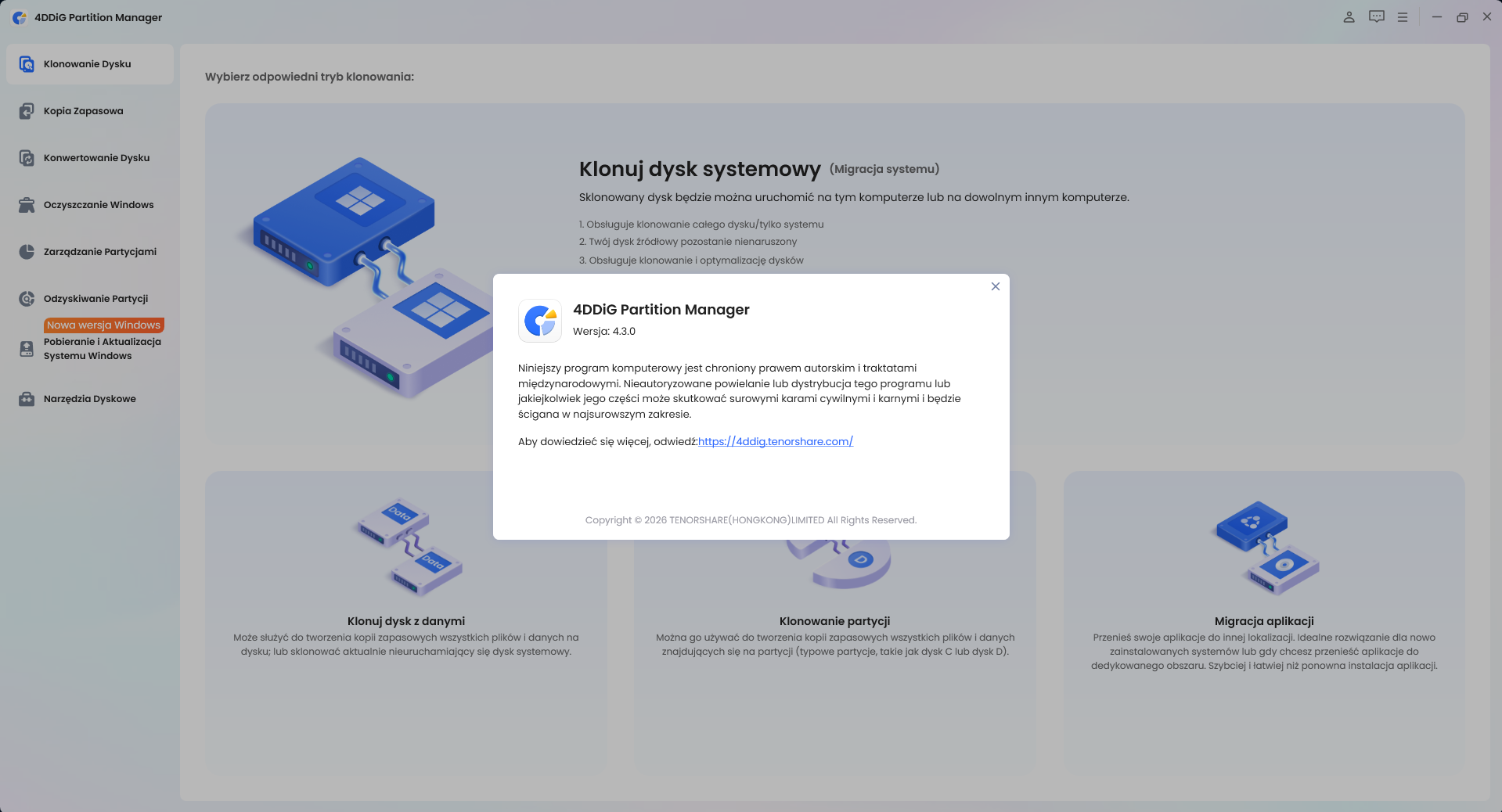
Task: Click the (Migracja systemu) label
Action: point(884,169)
